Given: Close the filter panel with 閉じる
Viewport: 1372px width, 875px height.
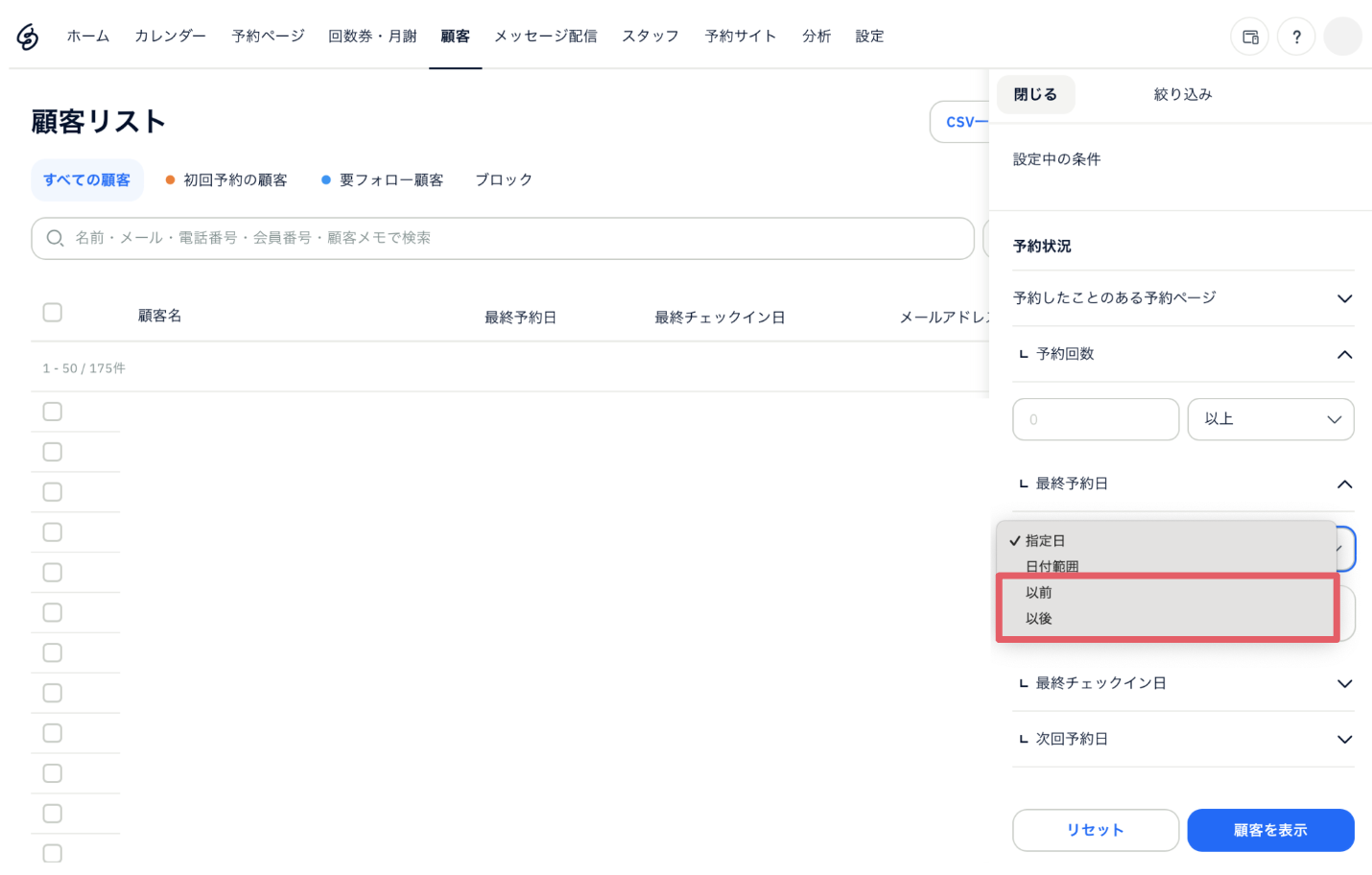Looking at the screenshot, I should 1035,94.
